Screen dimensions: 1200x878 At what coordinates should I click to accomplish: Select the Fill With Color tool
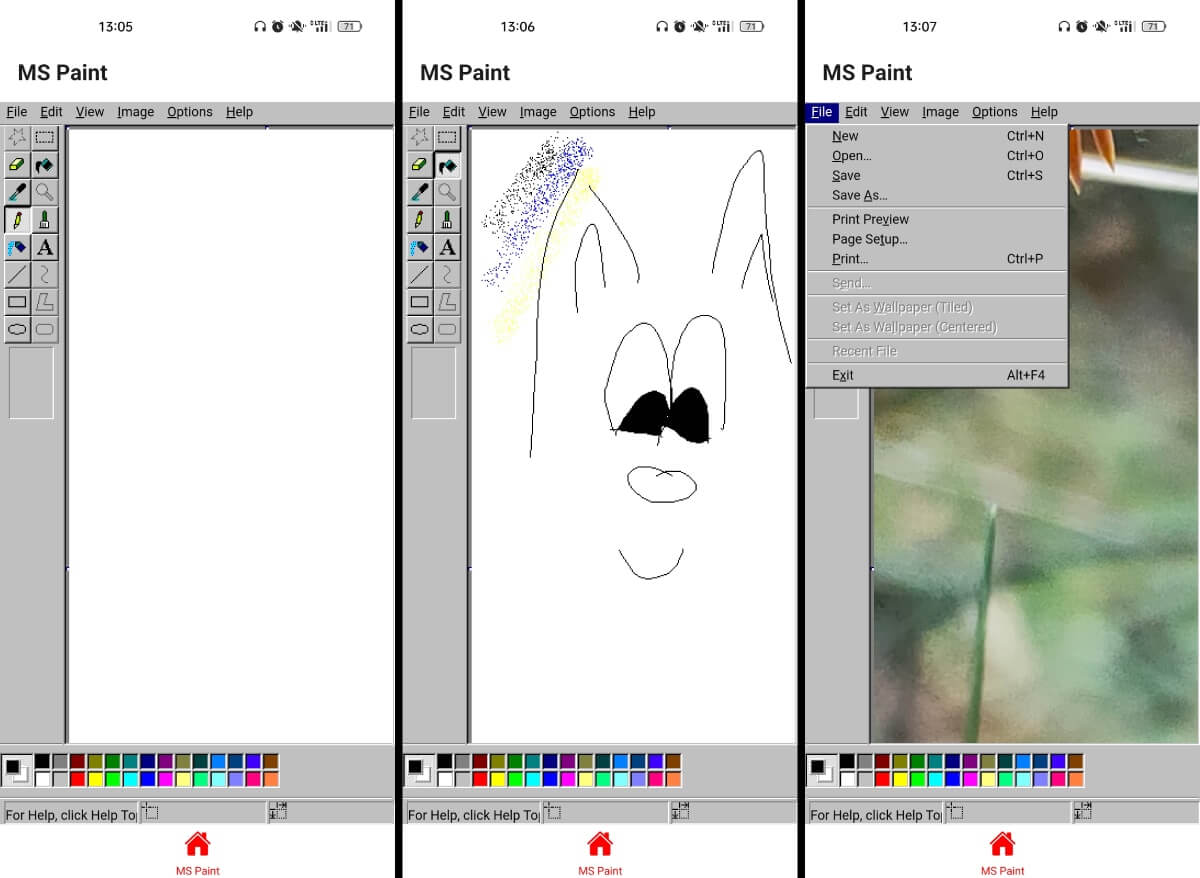45,164
